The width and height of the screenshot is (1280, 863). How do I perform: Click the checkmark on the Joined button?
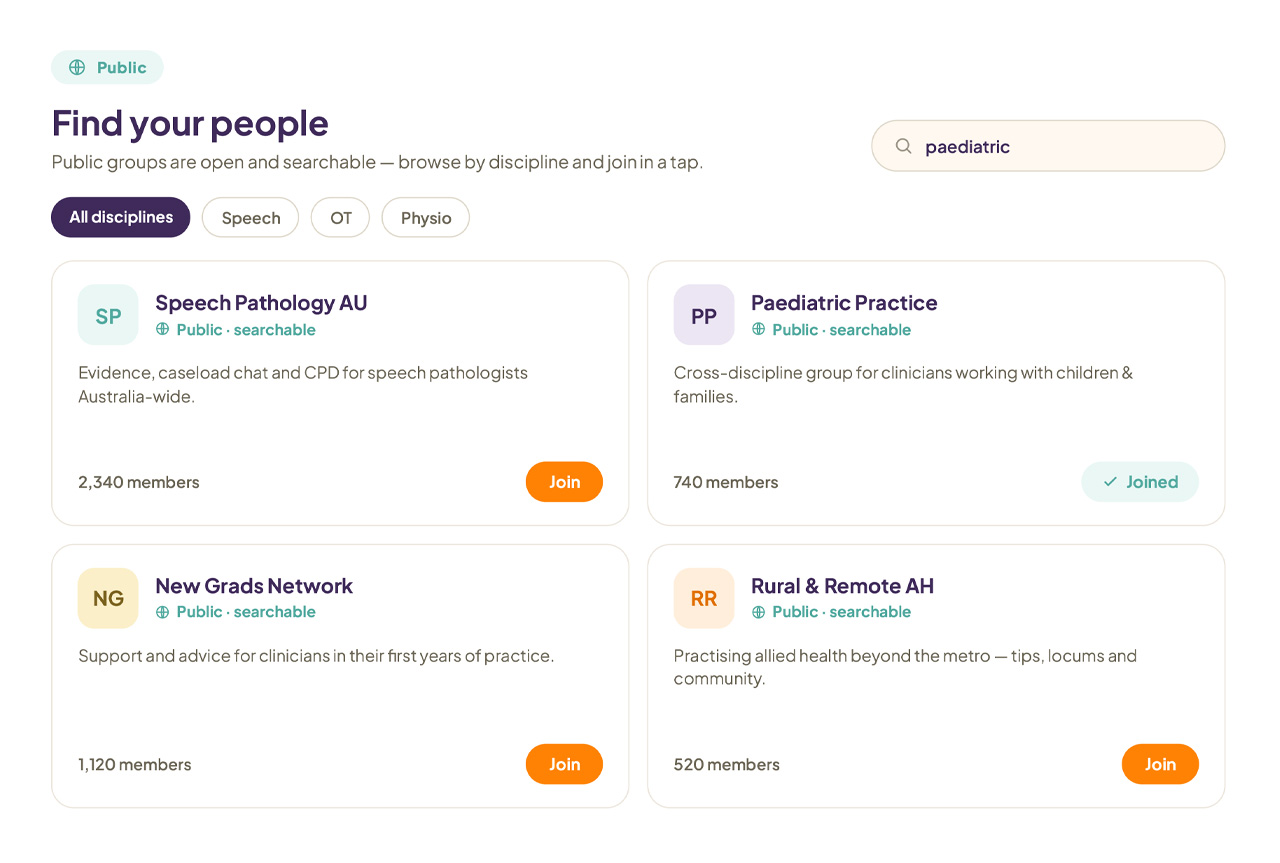1110,482
